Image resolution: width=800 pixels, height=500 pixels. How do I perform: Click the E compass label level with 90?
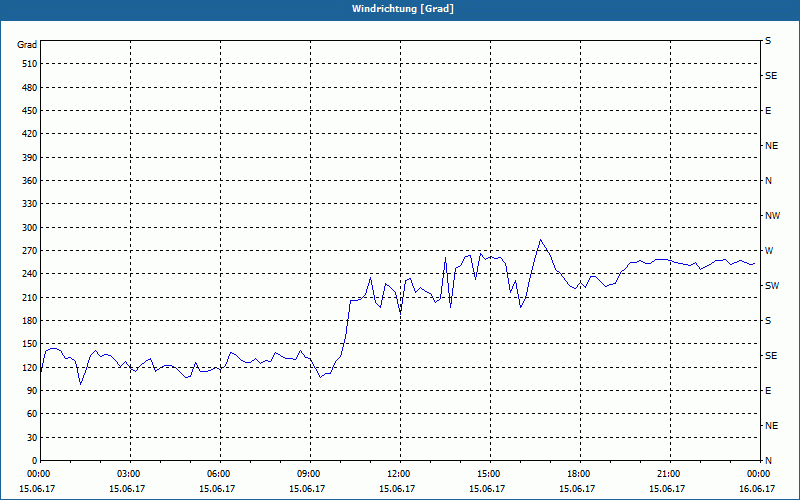768,391
